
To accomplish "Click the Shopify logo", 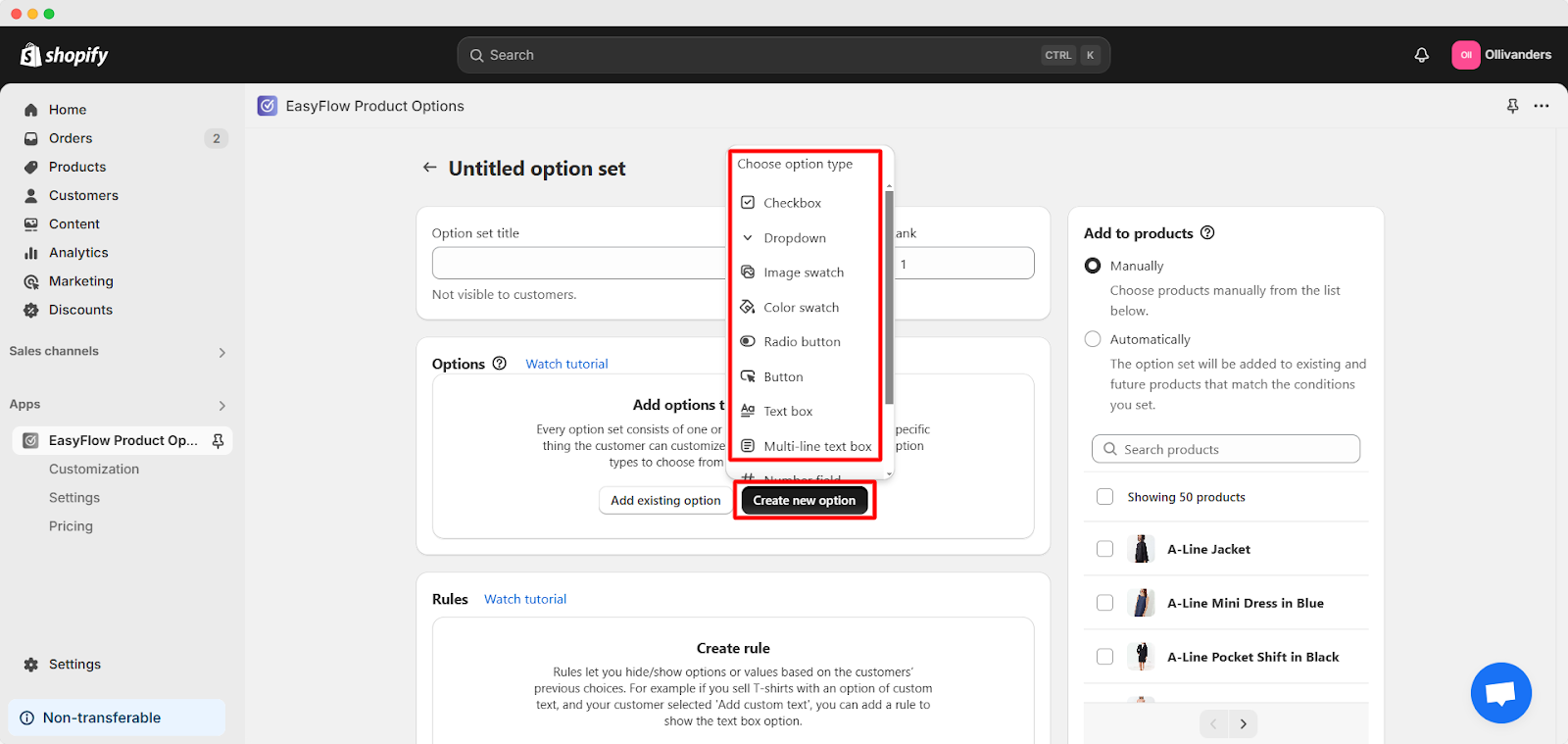I will tap(64, 55).
